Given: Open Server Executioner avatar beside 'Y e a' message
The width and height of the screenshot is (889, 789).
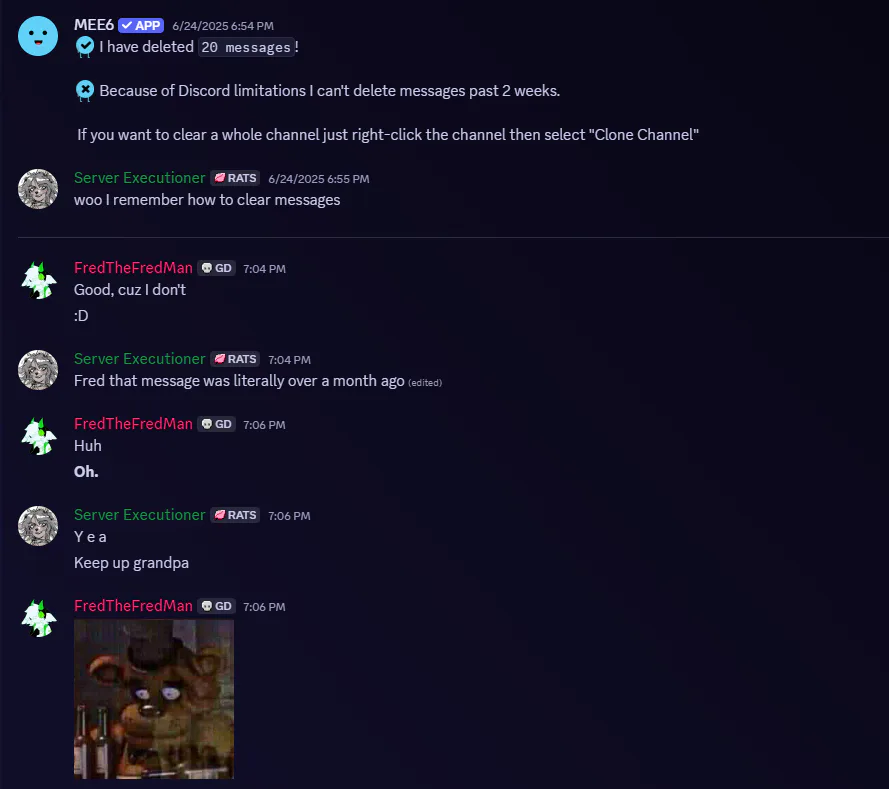Looking at the screenshot, I should (x=38, y=526).
